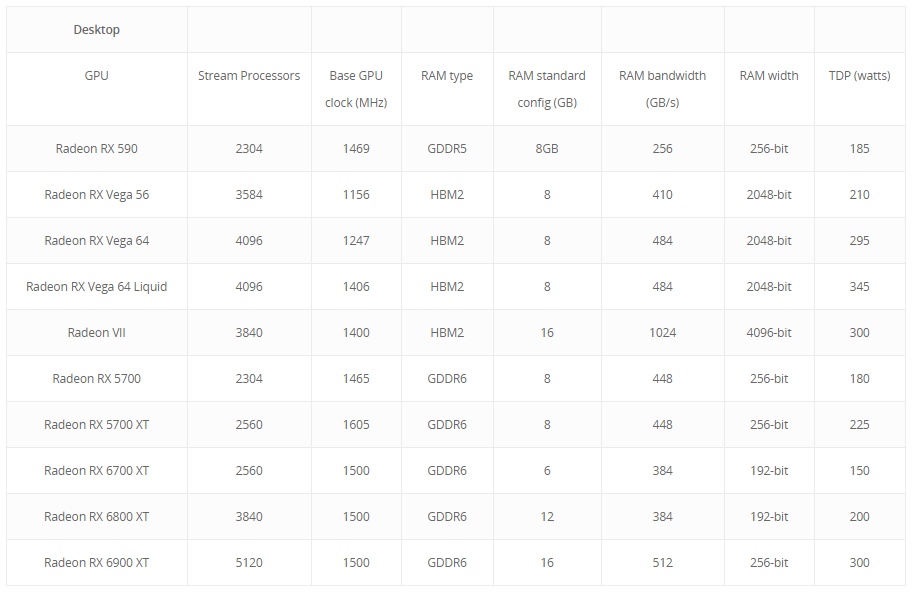
Task: Select the "Radeon RX 590" row name
Action: 97,149
